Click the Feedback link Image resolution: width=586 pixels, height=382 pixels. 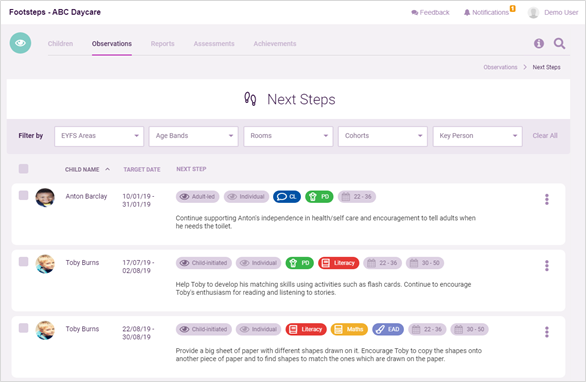pyautogui.click(x=431, y=12)
